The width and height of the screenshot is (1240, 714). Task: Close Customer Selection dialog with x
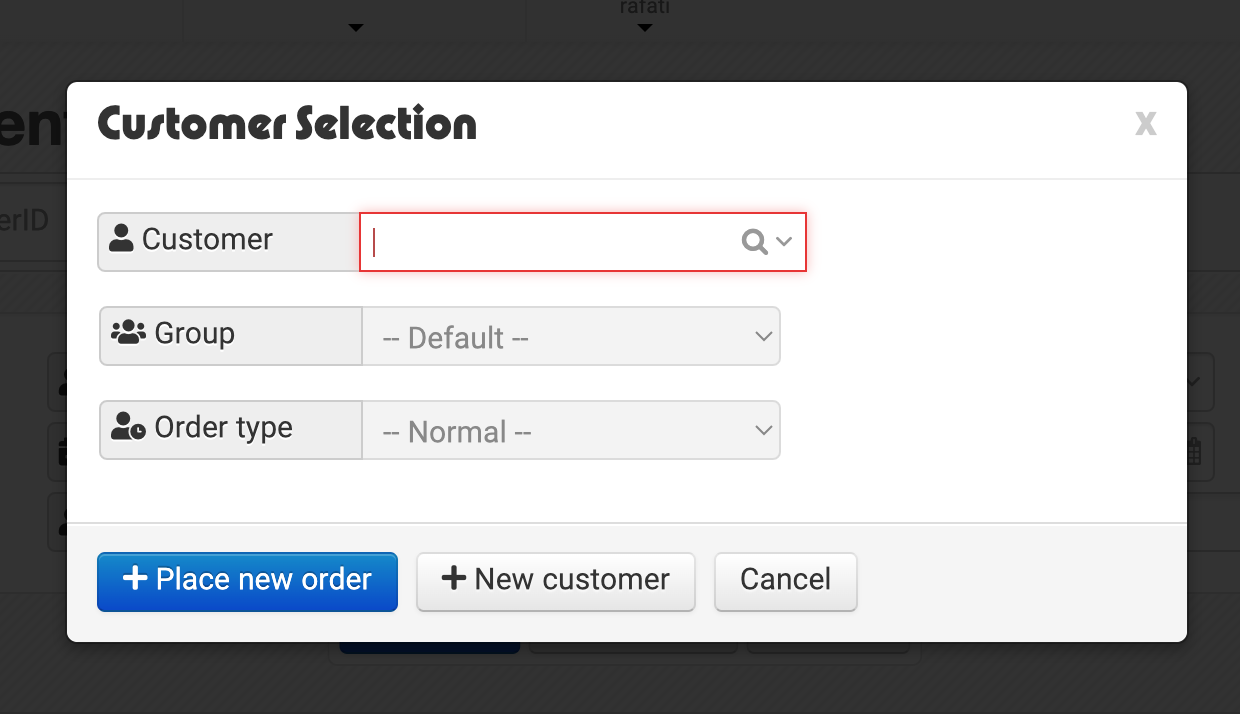coord(1146,124)
